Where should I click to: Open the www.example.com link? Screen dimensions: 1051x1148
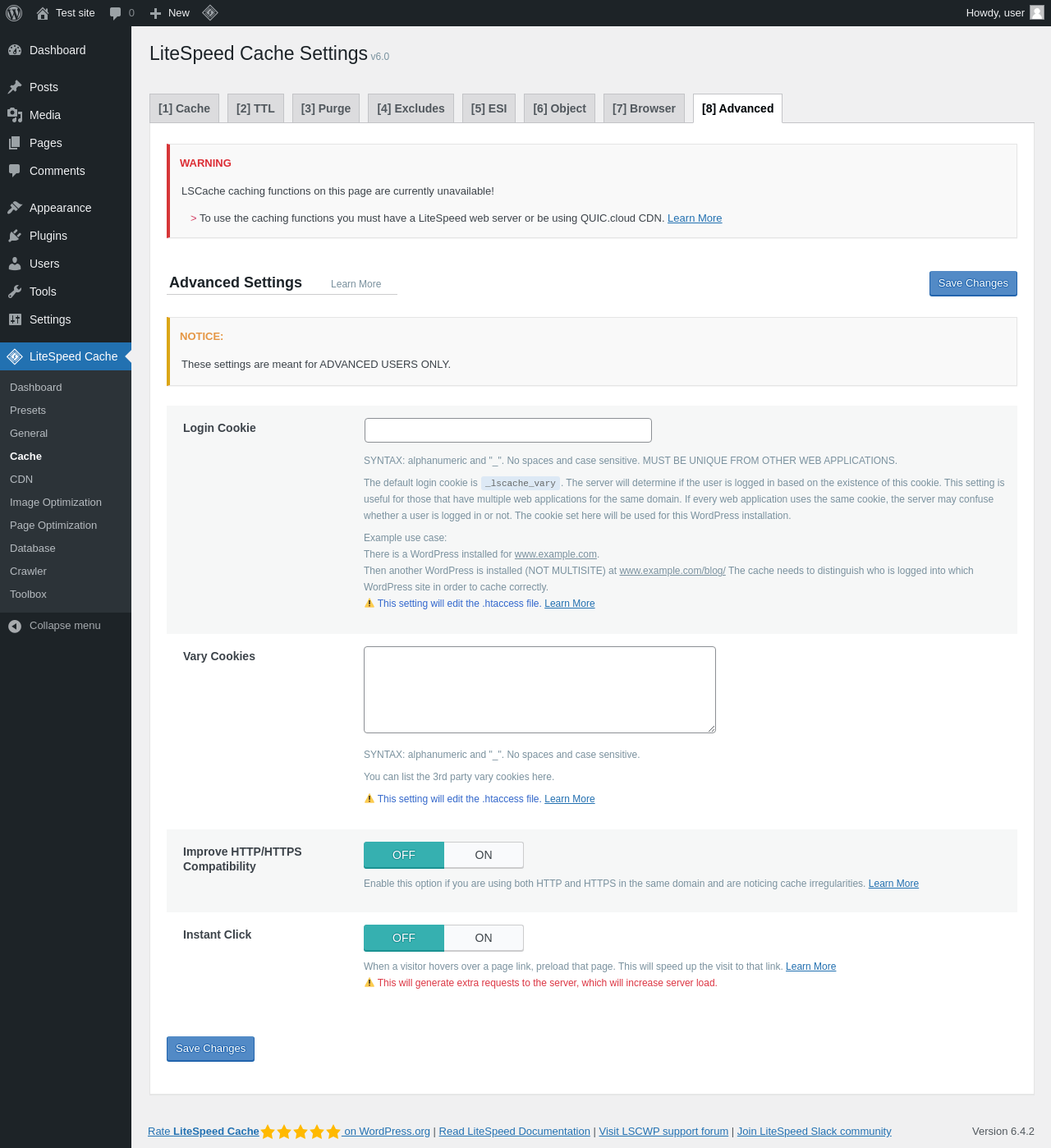[556, 554]
